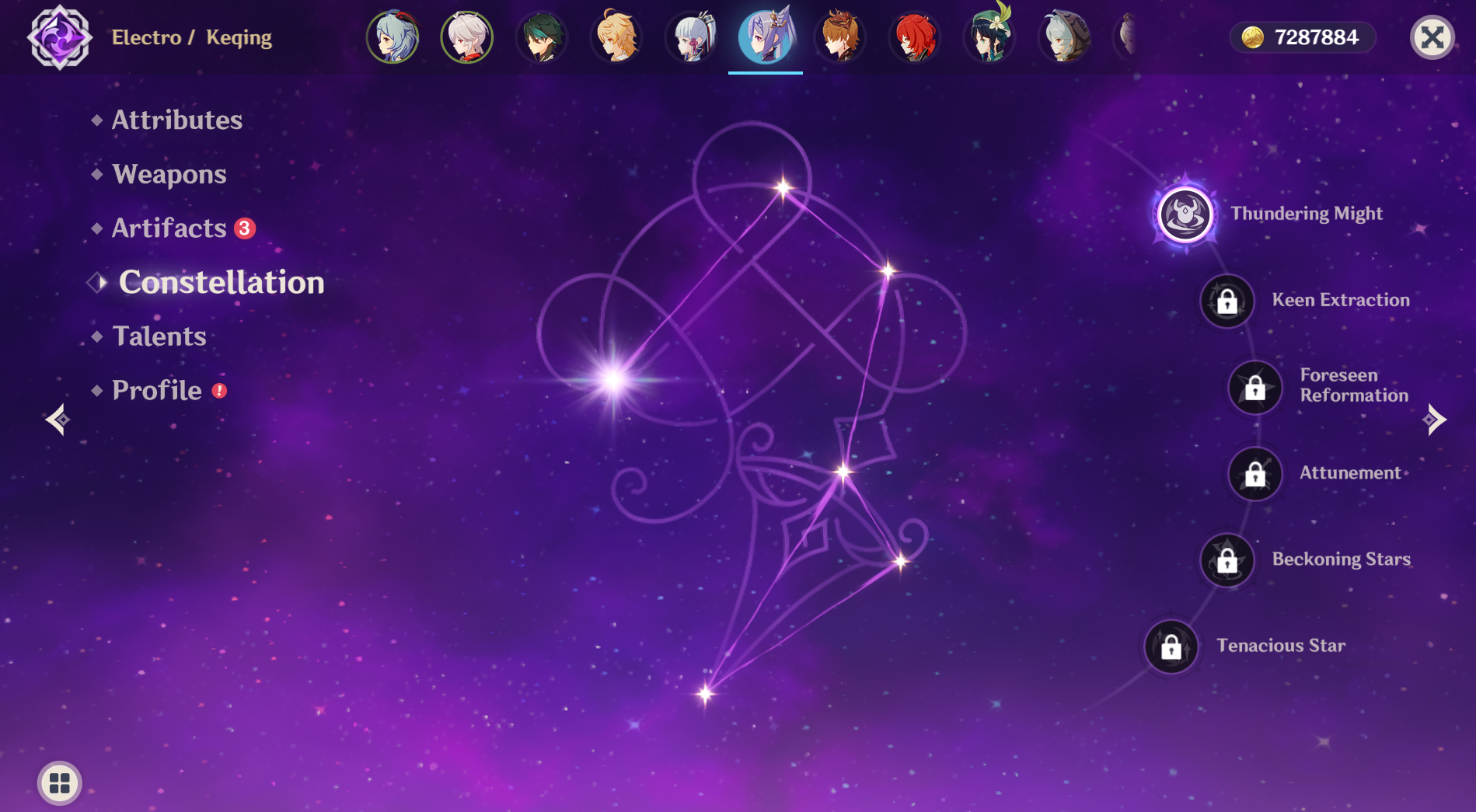Click the Tenacious Star label
Viewport: 1476px width, 812px height.
(x=1281, y=646)
